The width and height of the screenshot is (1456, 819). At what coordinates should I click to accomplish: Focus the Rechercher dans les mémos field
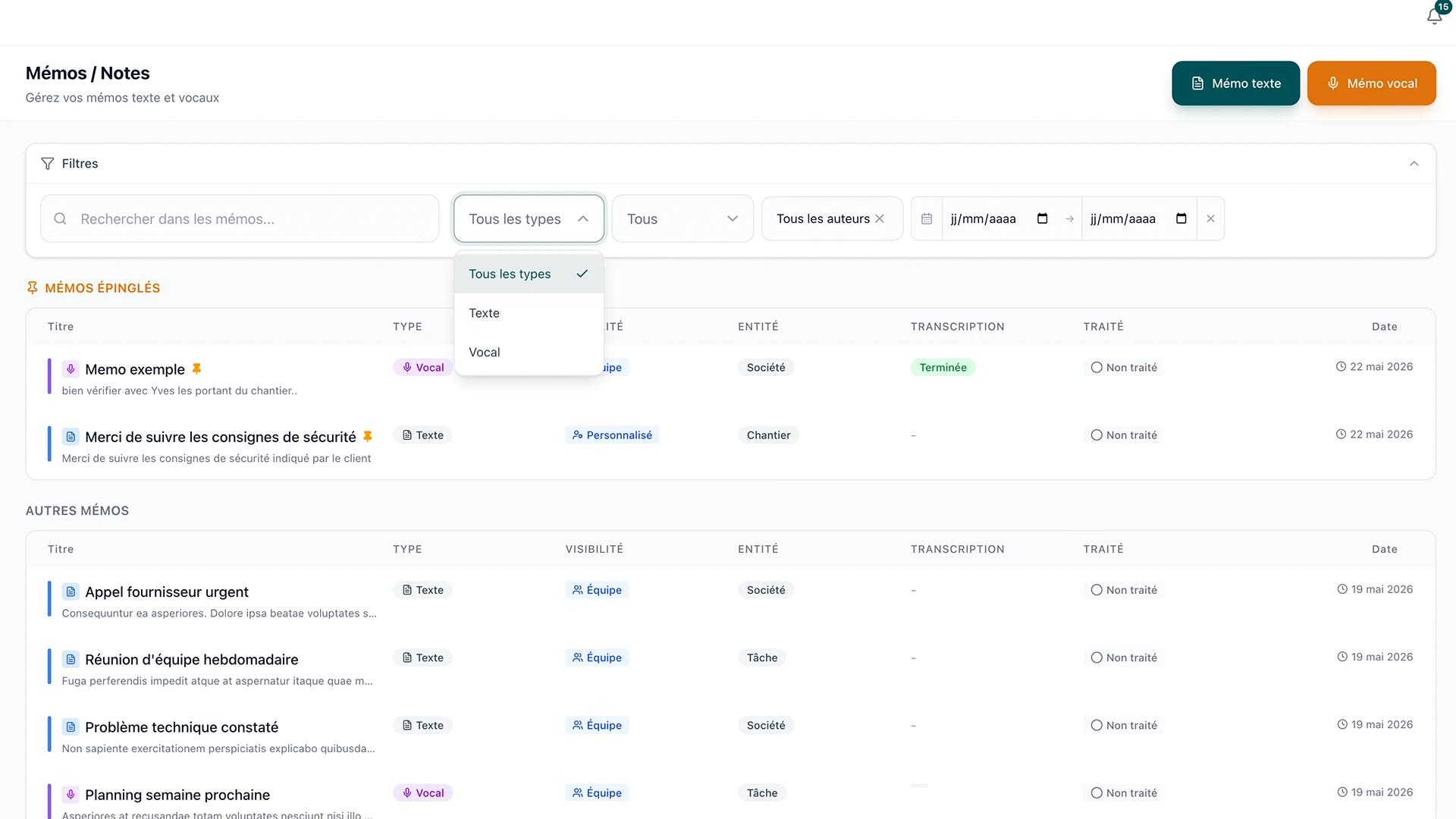click(240, 219)
